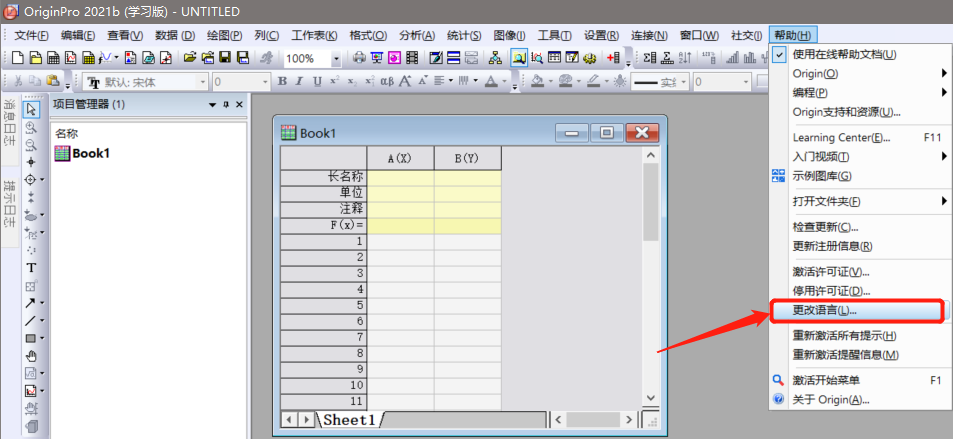Open the line style dropdown
This screenshot has width=953, height=439.
click(684, 81)
